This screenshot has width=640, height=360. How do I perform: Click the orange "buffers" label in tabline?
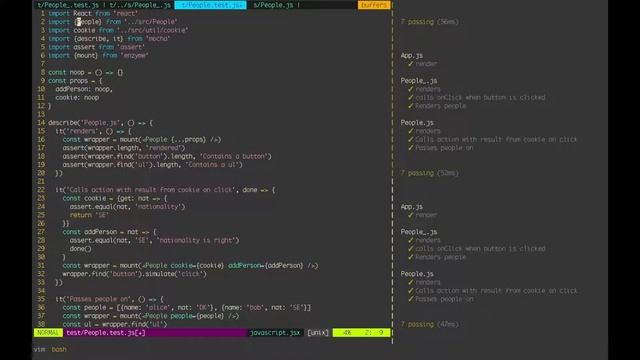(x=374, y=5)
